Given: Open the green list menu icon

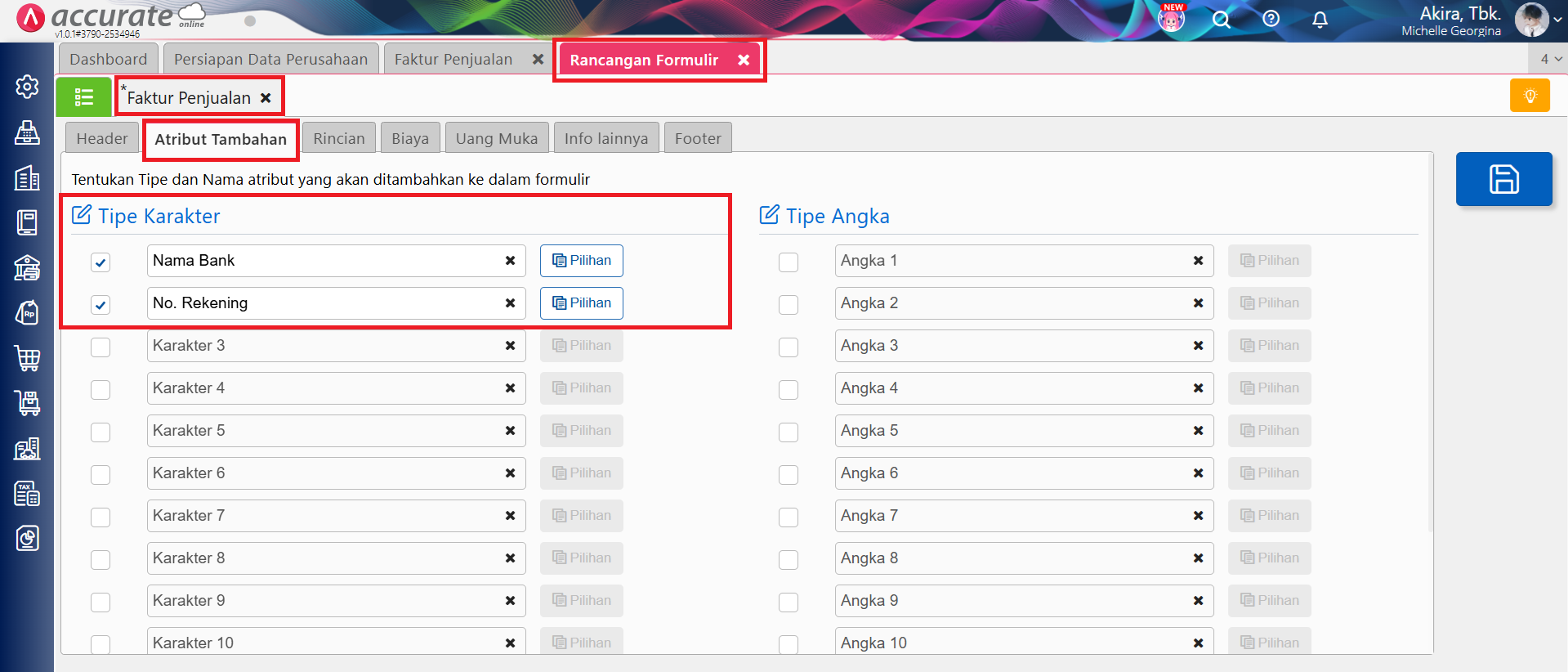Looking at the screenshot, I should tap(83, 97).
